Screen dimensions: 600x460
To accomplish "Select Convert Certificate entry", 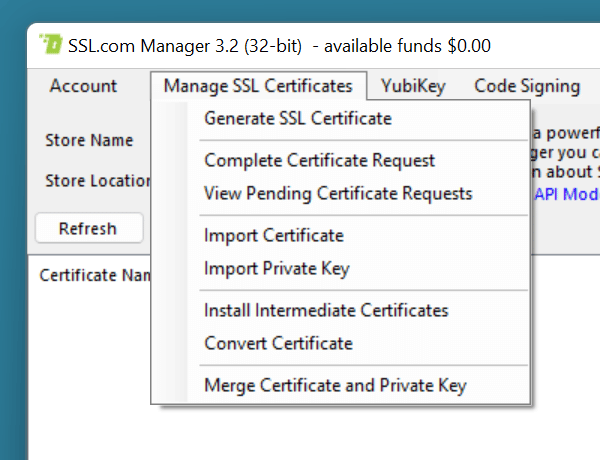I will point(278,343).
